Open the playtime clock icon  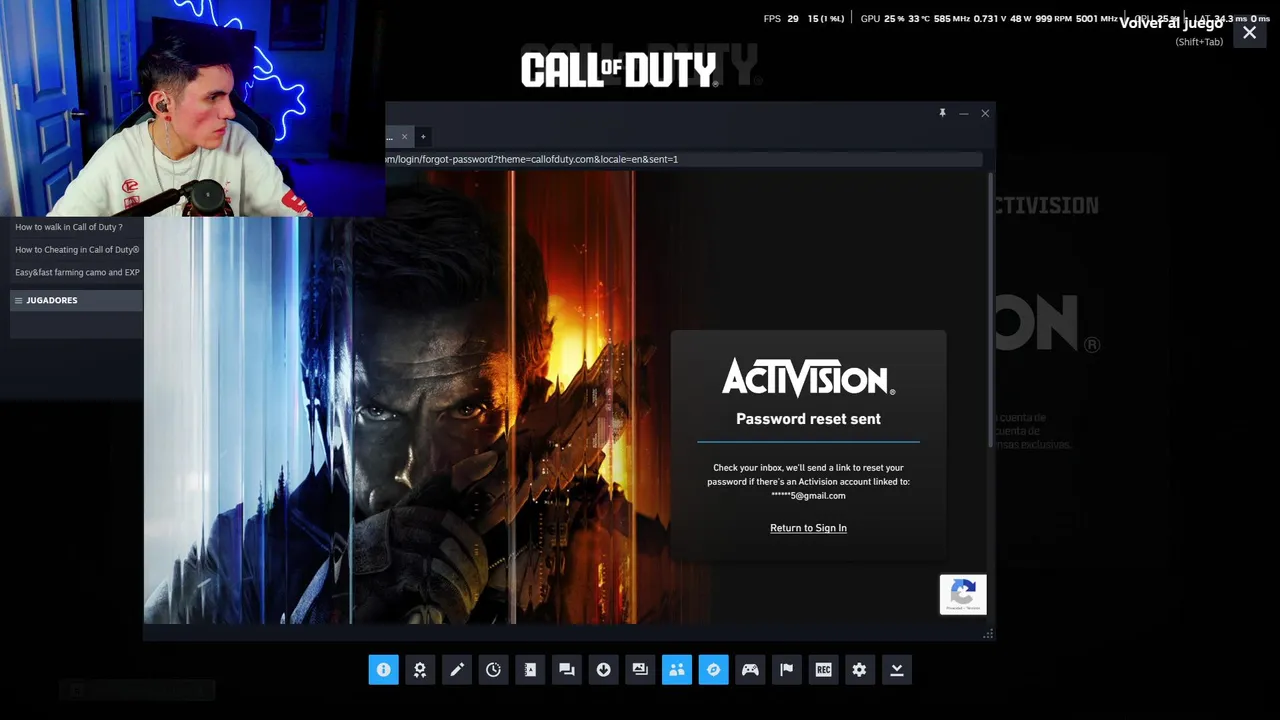click(493, 670)
